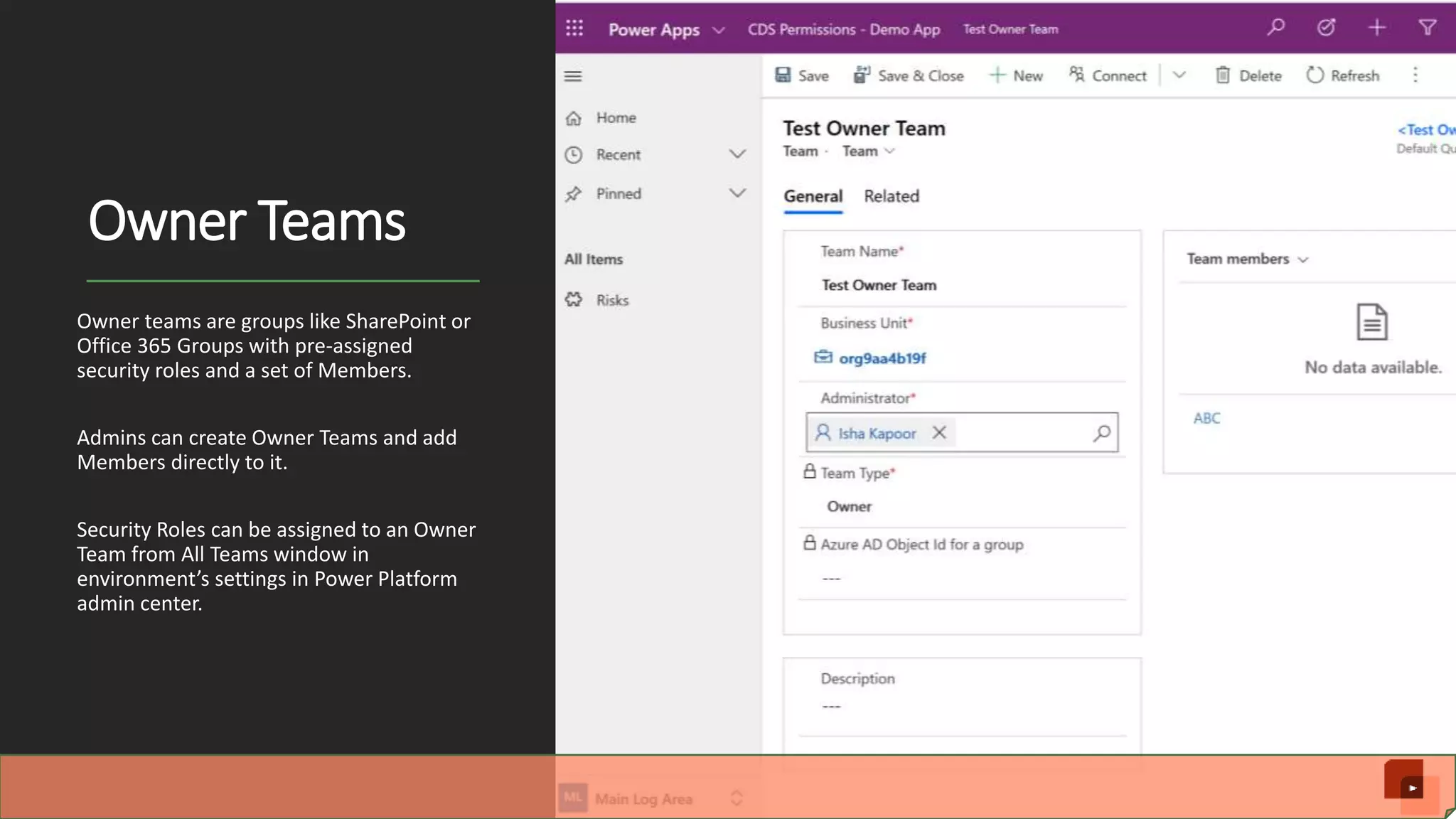Open the org9aa4b19f business unit link

(x=882, y=358)
